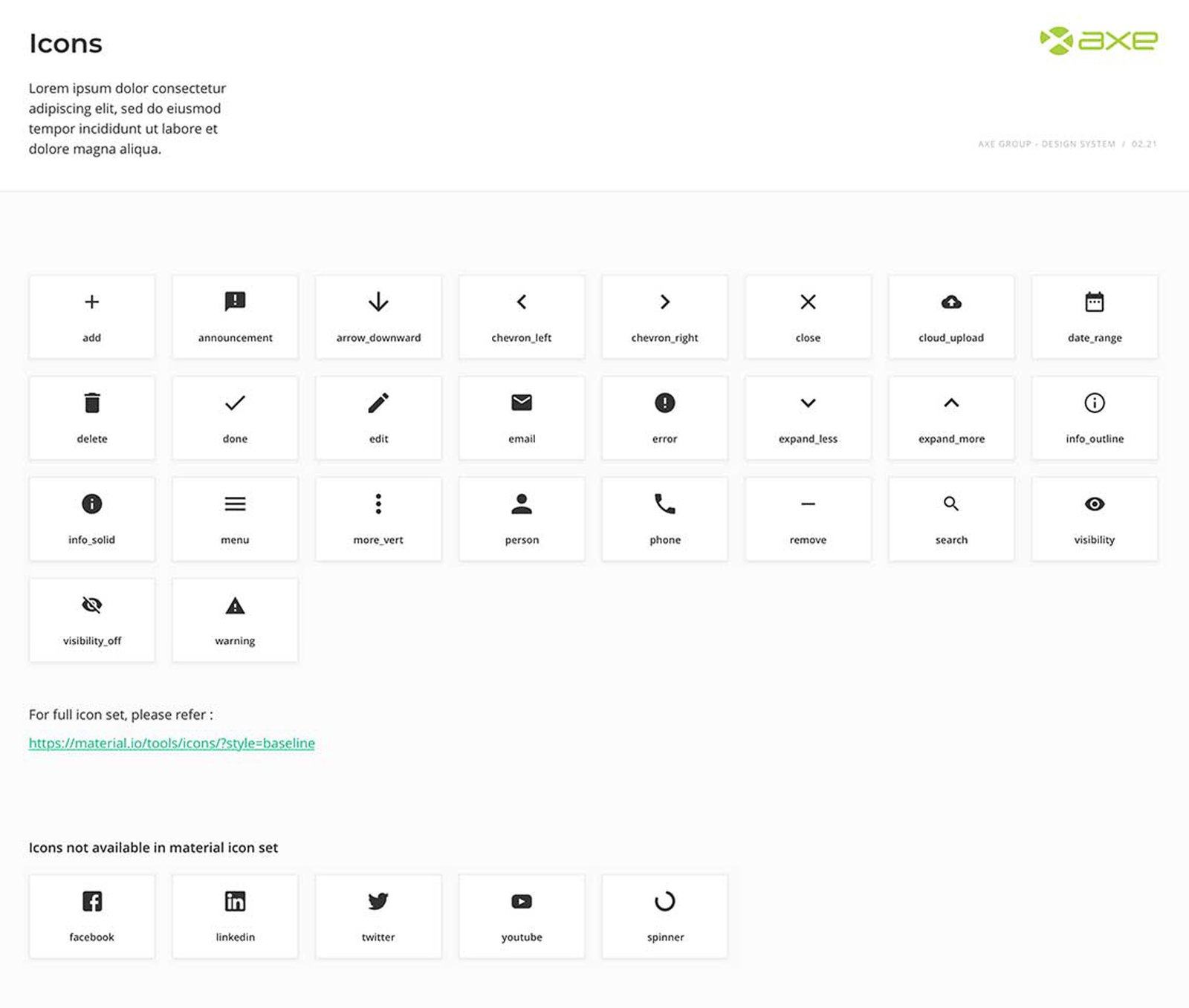
Task: Select the info_solid icon
Action: click(x=91, y=504)
